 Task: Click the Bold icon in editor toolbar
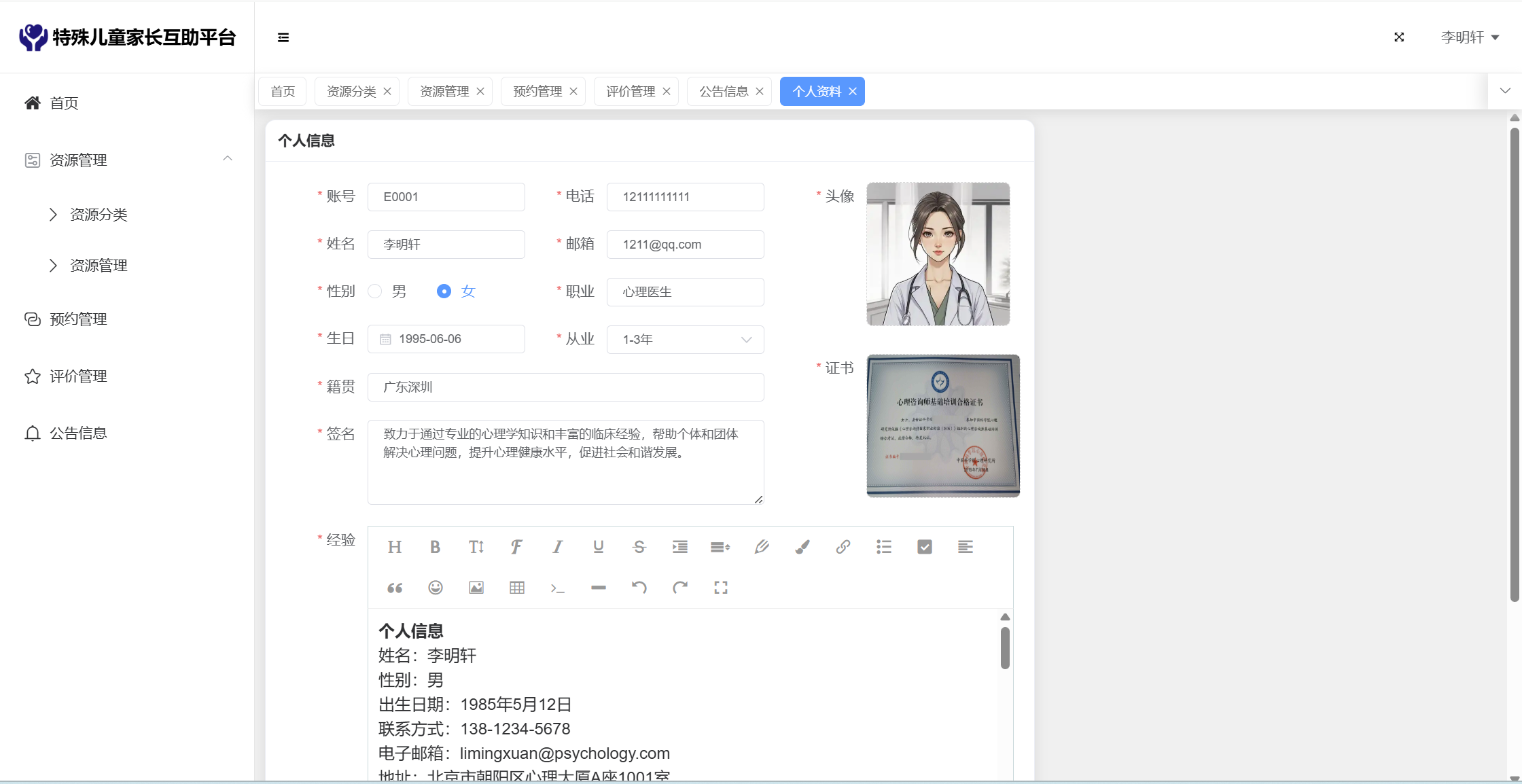click(x=435, y=547)
